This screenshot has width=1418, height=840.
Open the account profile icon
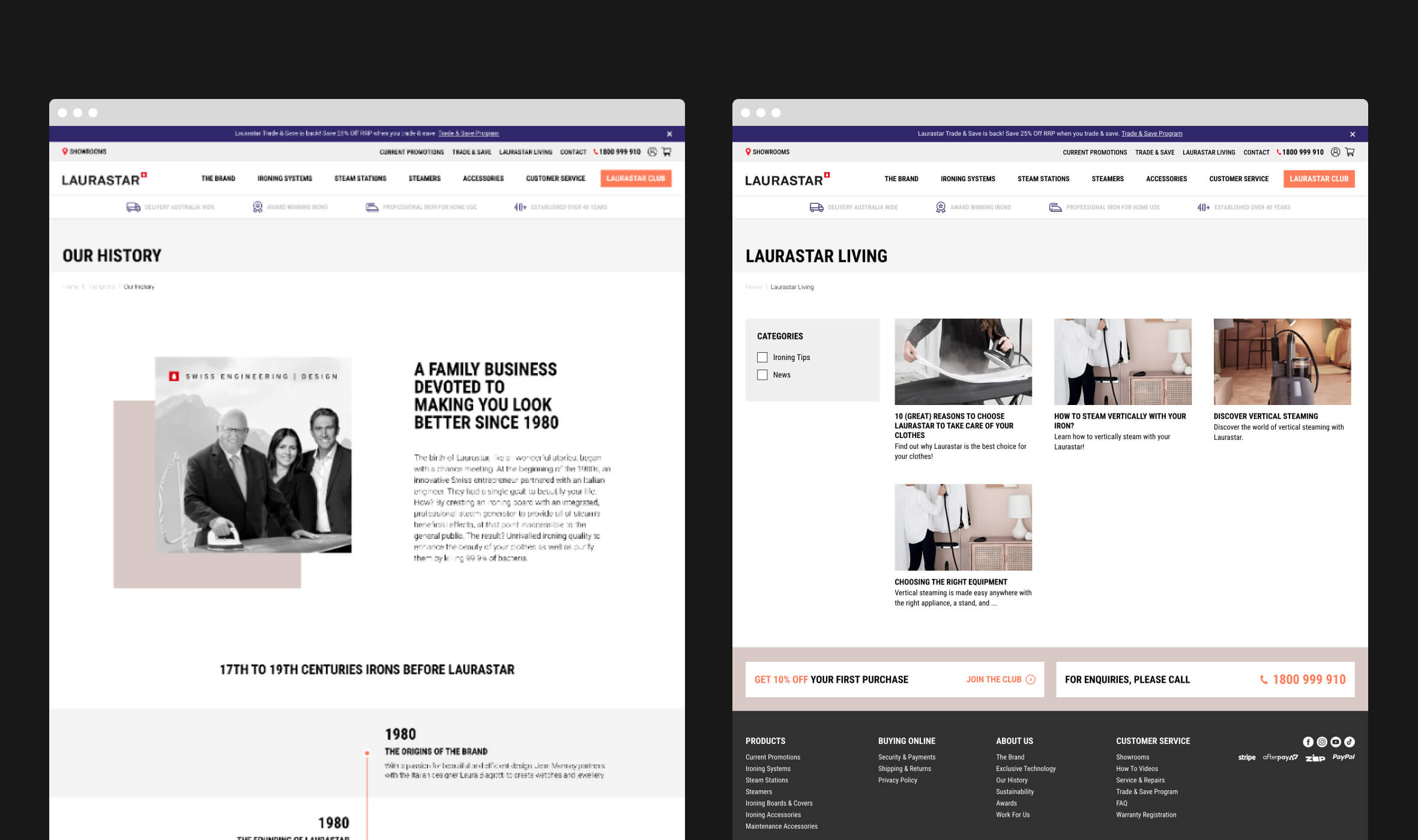click(x=1335, y=152)
